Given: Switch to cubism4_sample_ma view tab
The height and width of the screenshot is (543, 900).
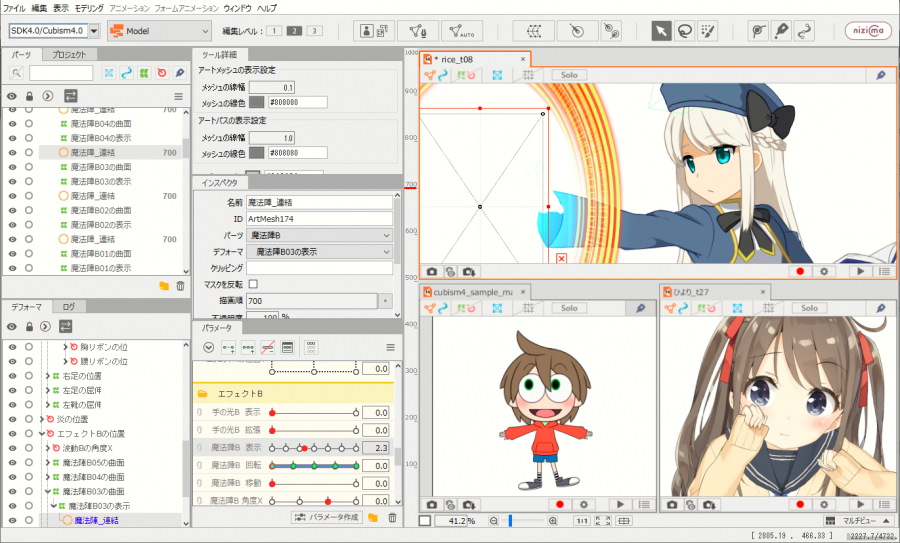Looking at the screenshot, I should pyautogui.click(x=473, y=292).
